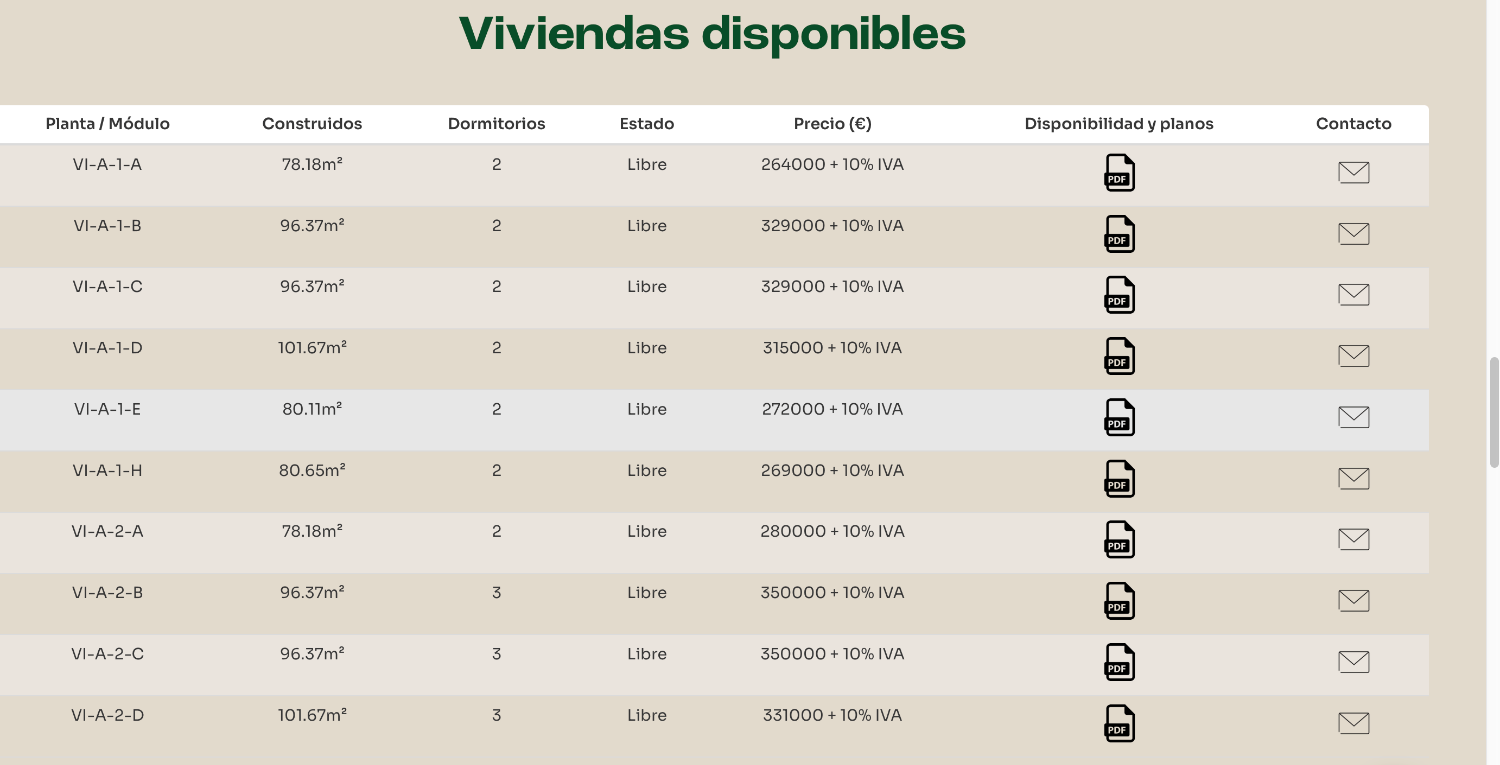Click envelope icon for unit VI-A-2-A
This screenshot has width=1500, height=765.
(x=1353, y=540)
